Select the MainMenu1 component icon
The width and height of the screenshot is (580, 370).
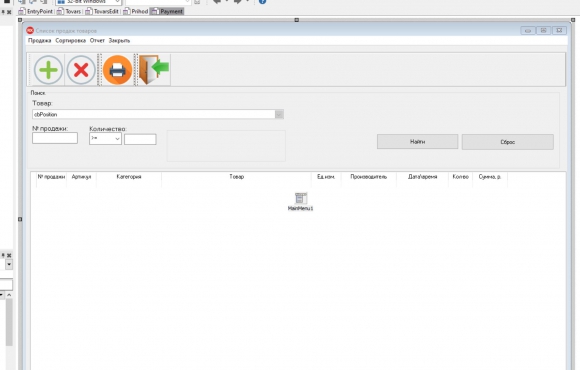tap(301, 198)
